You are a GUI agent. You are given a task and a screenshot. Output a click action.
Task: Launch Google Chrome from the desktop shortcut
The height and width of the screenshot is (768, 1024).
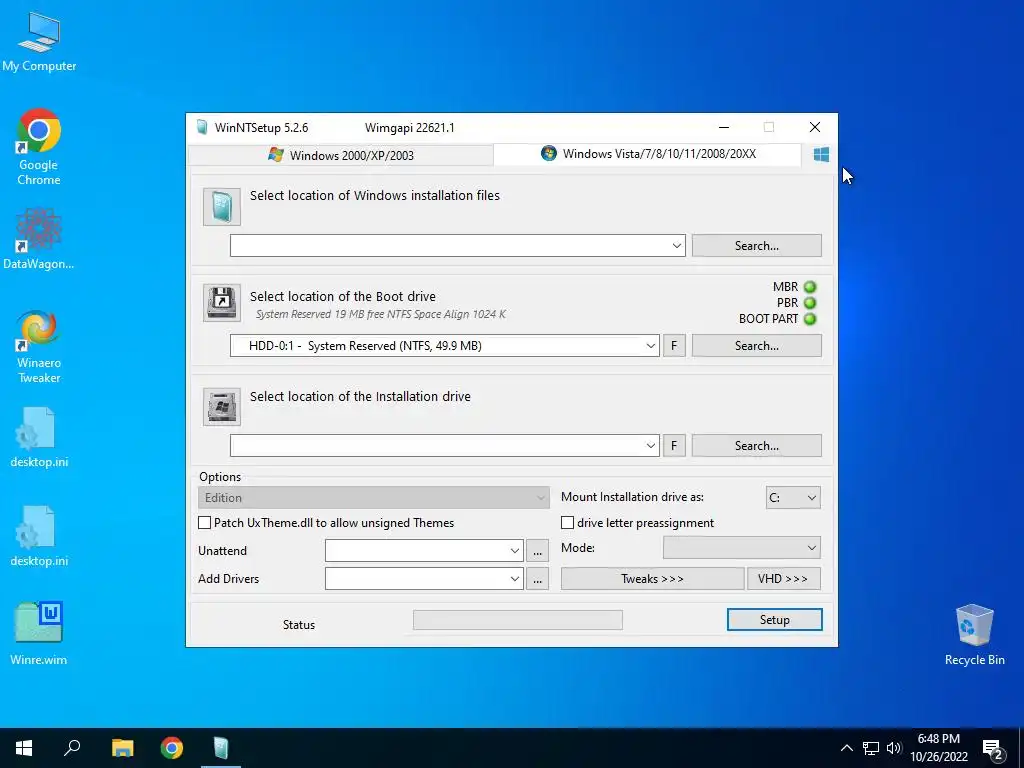click(39, 148)
